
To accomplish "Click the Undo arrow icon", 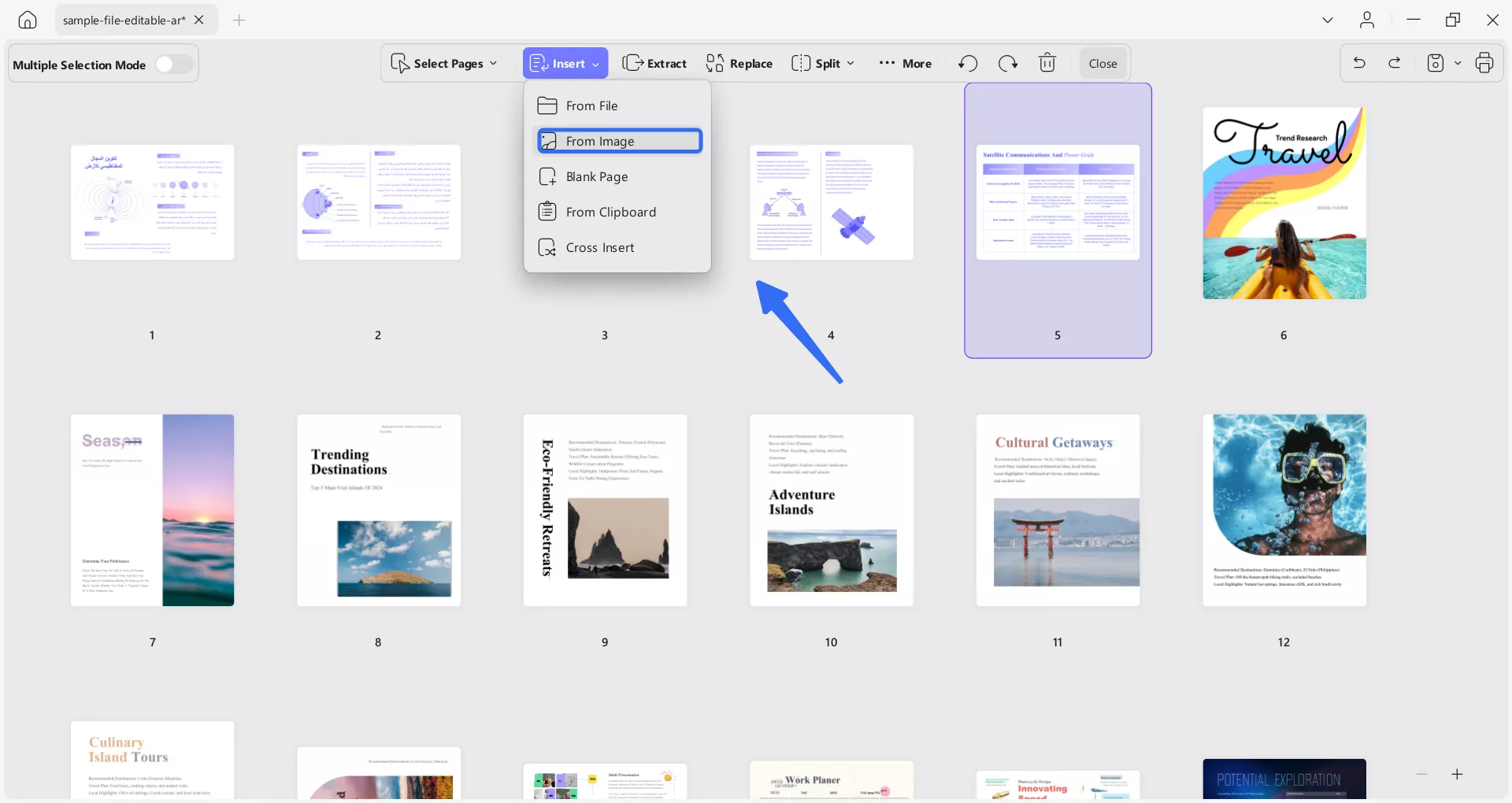I will [x=1359, y=63].
